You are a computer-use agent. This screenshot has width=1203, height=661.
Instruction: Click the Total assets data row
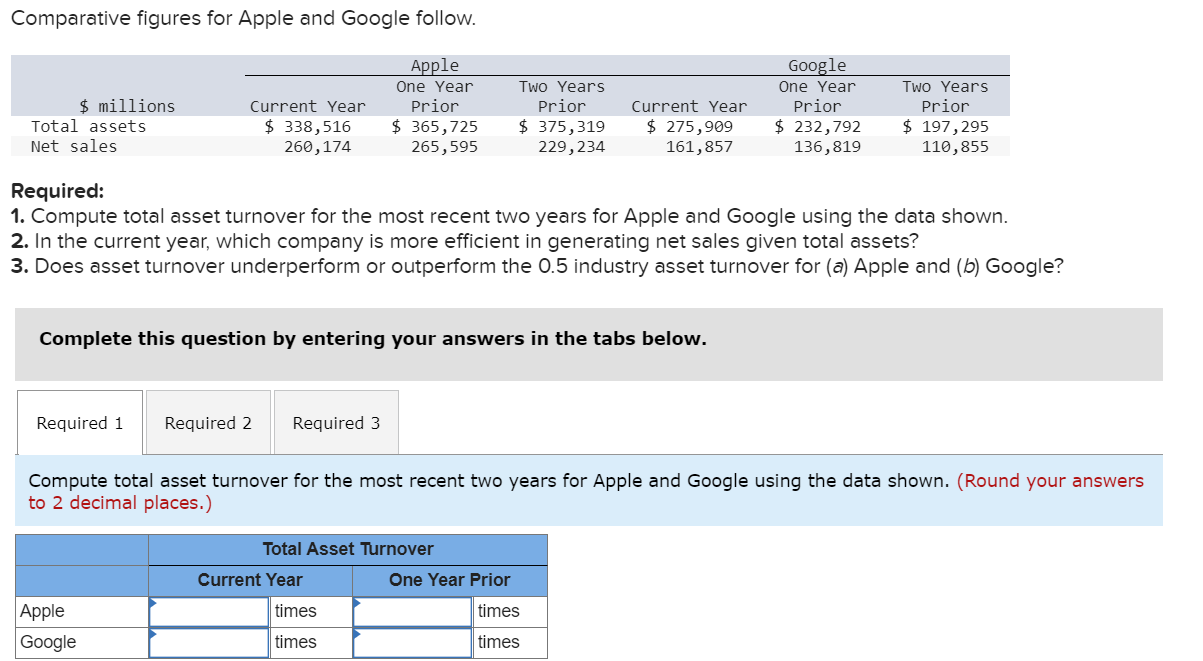tap(98, 126)
